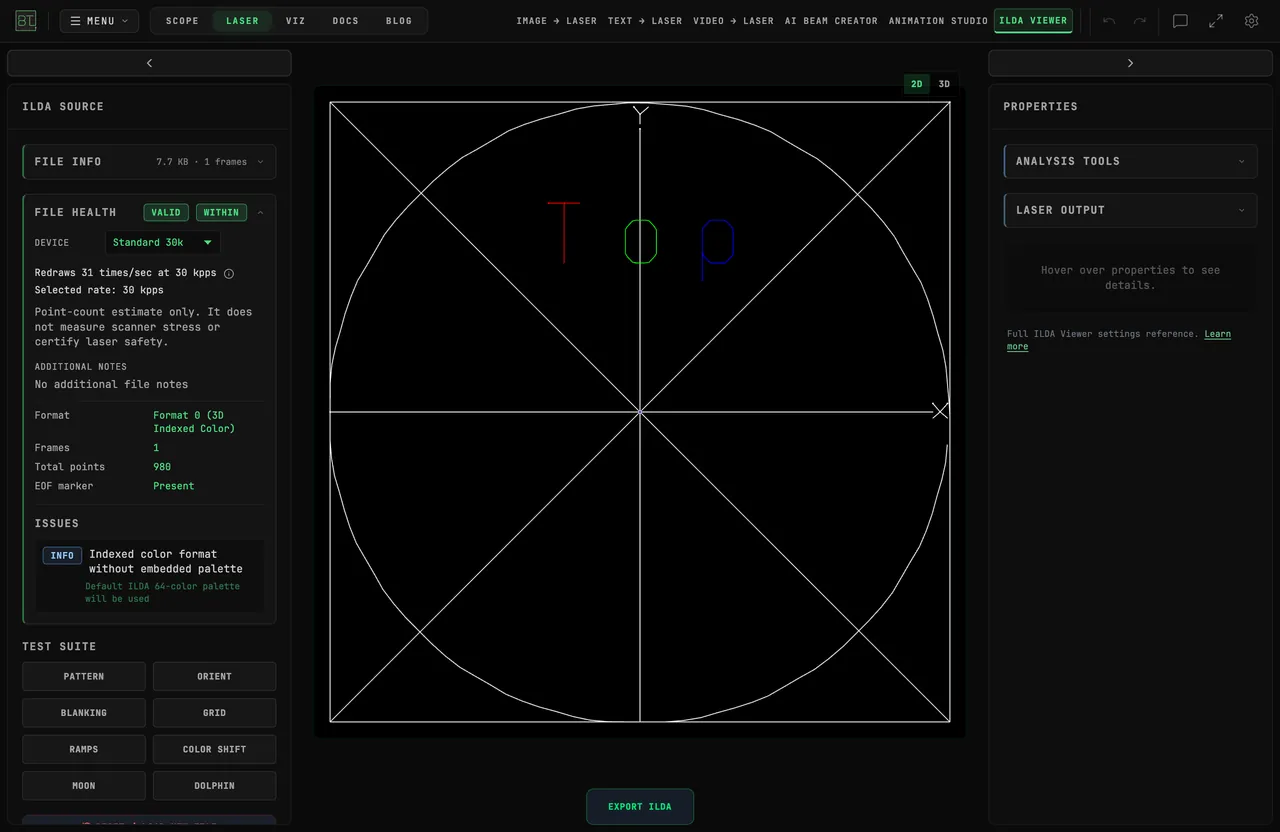Open the Video → Laser tool
Screen dimensions: 1280x832
coord(733,21)
